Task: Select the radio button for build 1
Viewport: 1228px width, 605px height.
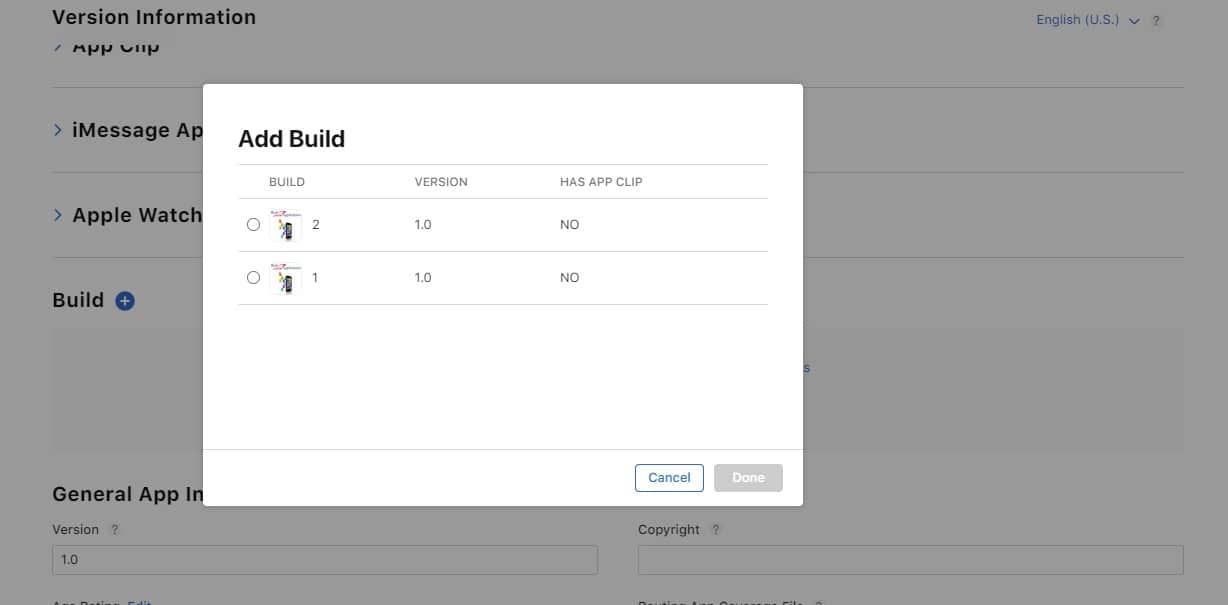Action: 253,278
